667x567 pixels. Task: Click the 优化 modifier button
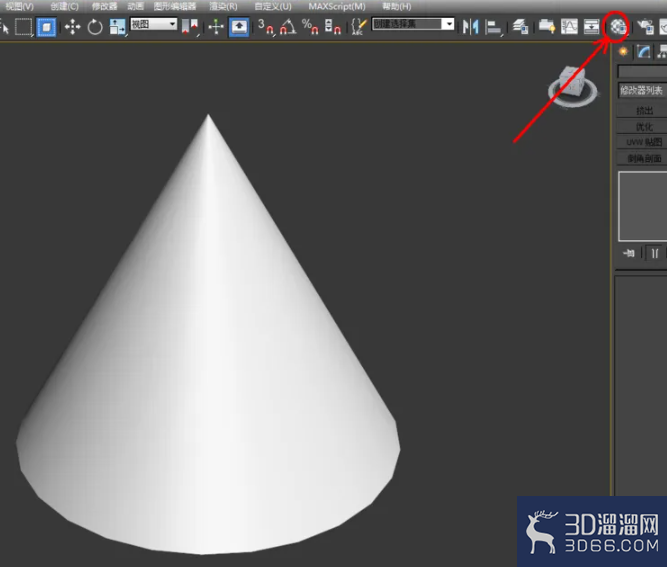click(x=642, y=126)
